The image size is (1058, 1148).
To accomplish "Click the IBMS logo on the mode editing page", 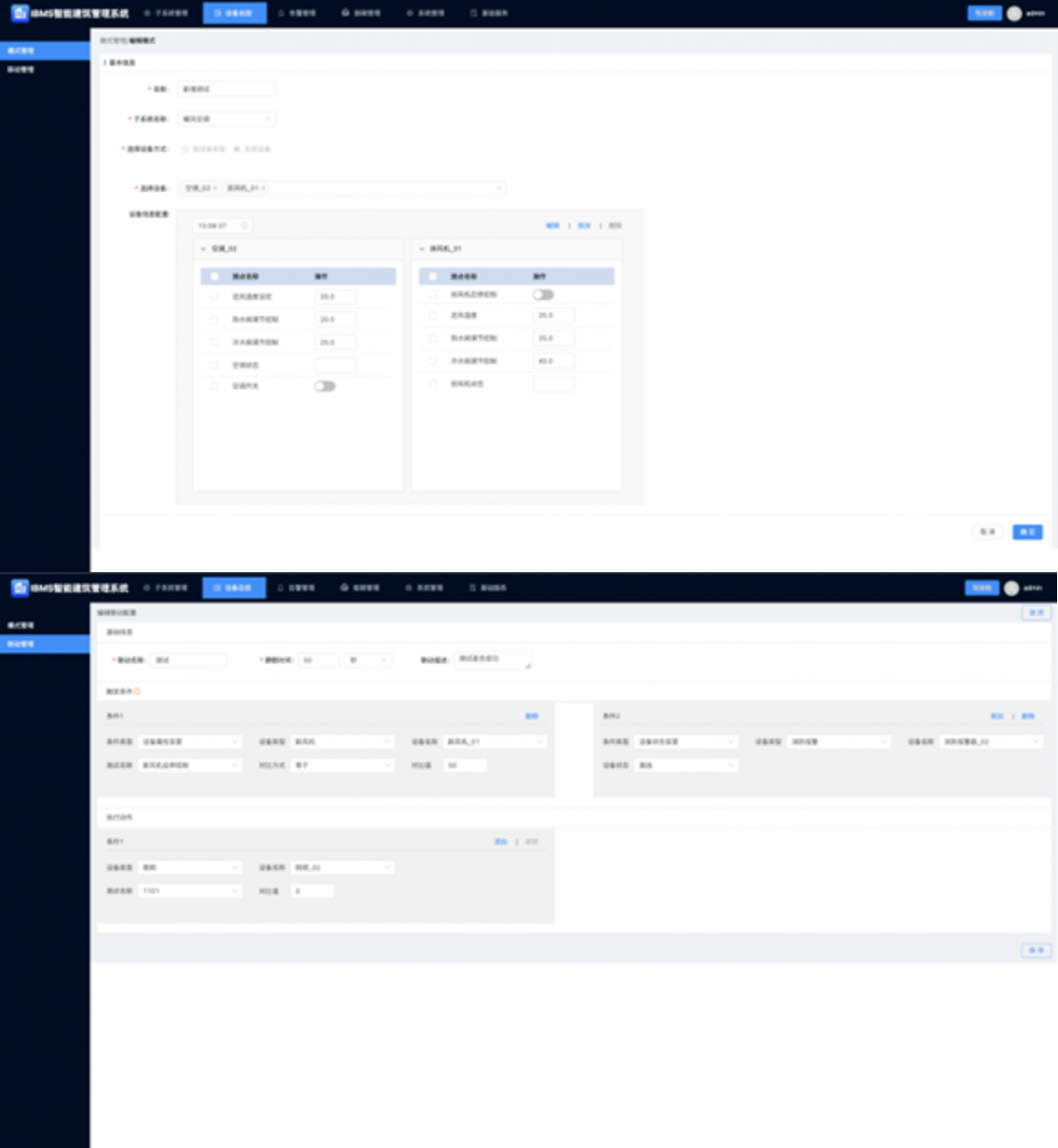I will (x=19, y=13).
